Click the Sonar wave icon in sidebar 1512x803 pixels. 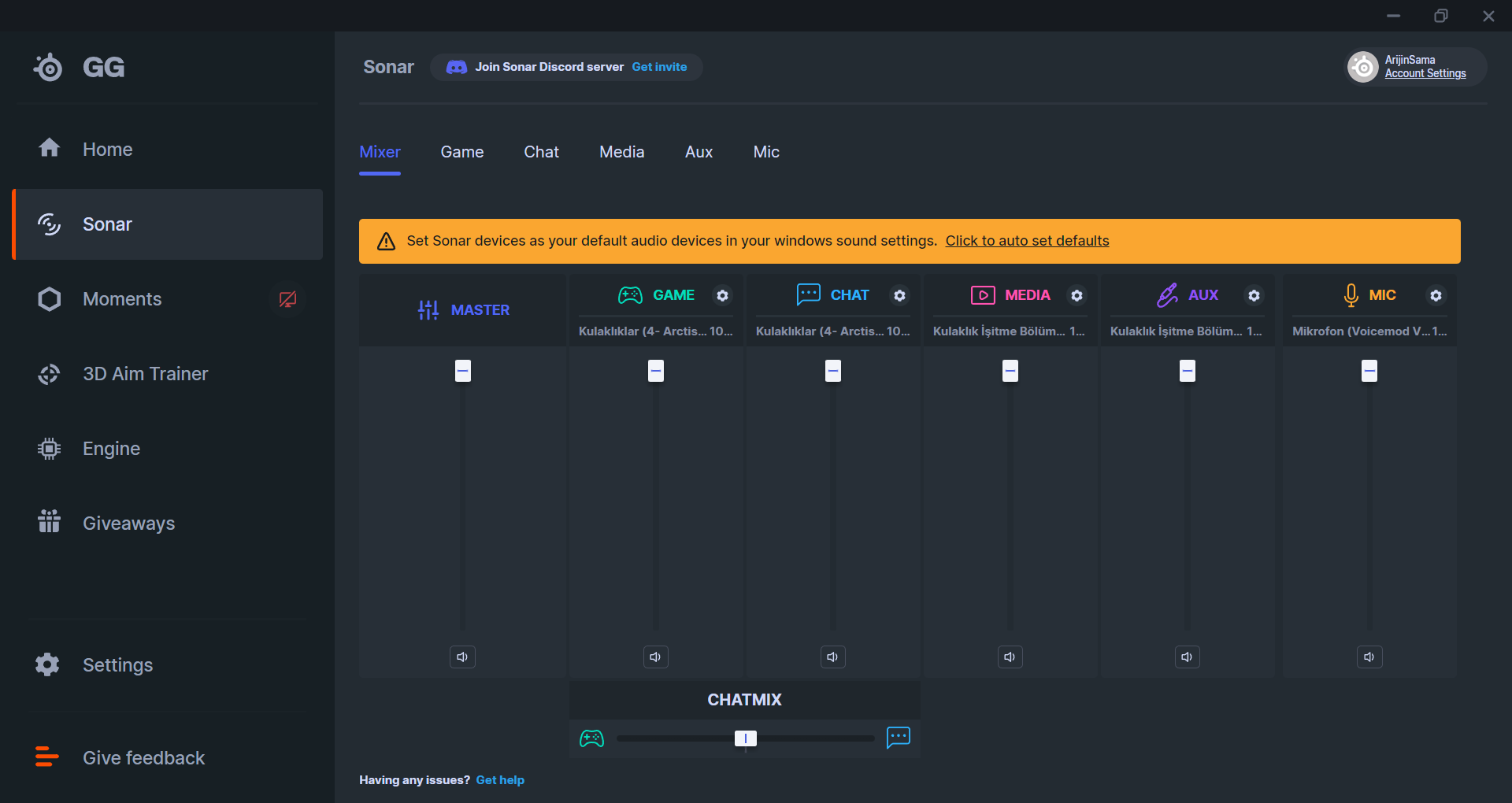(x=50, y=224)
